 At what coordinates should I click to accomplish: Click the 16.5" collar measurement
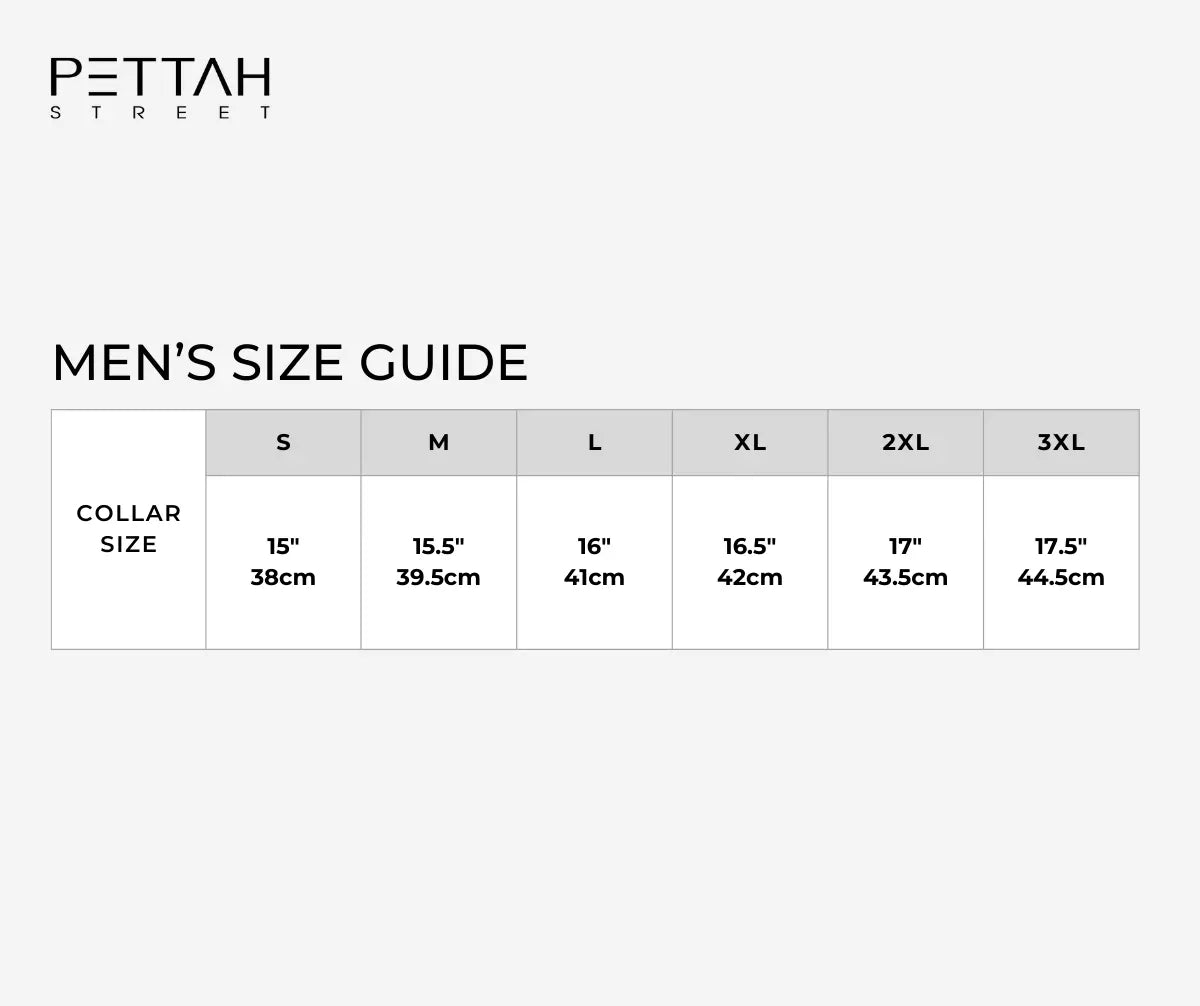(x=750, y=546)
